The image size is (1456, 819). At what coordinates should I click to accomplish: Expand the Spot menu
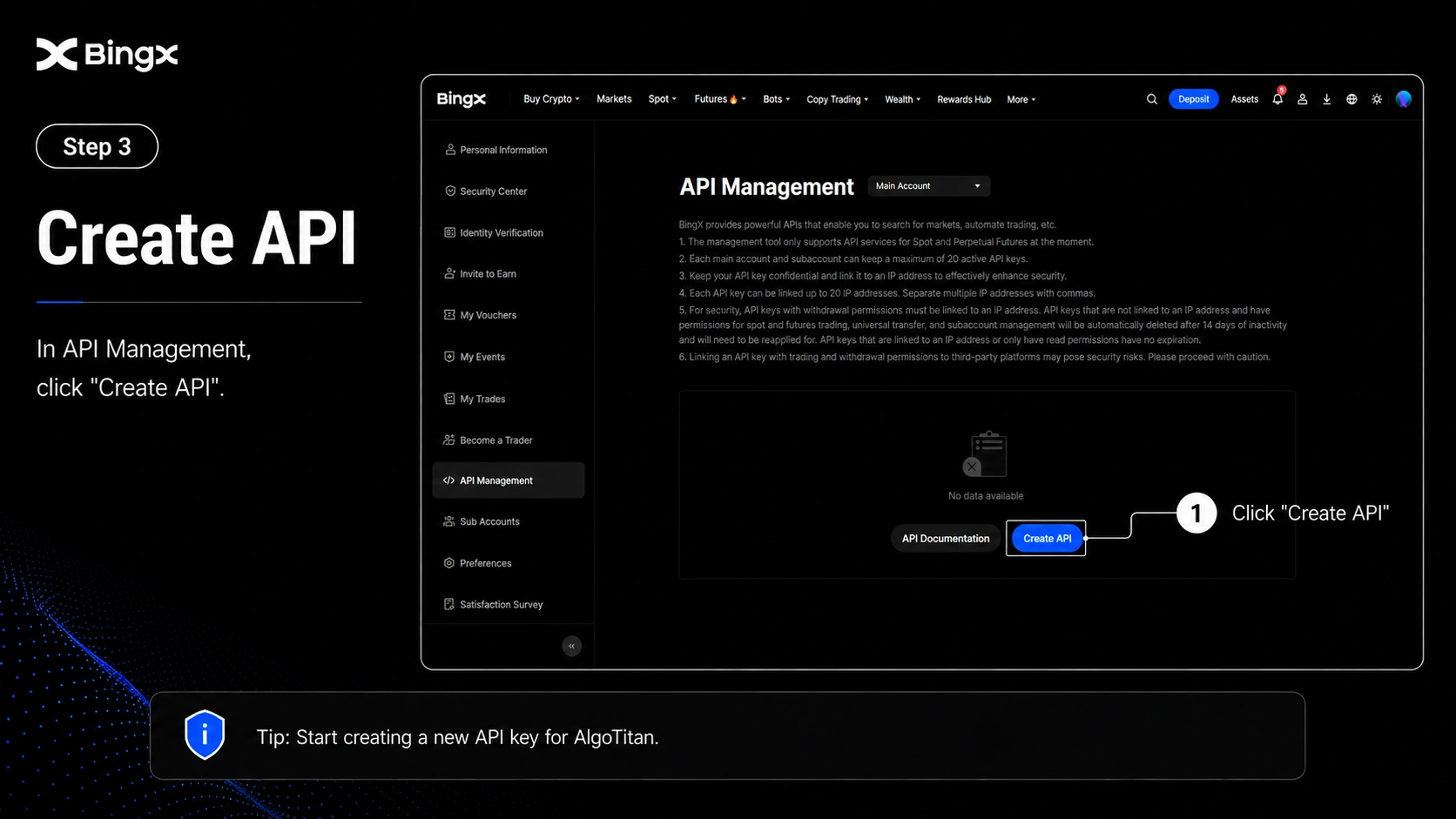[x=662, y=99]
